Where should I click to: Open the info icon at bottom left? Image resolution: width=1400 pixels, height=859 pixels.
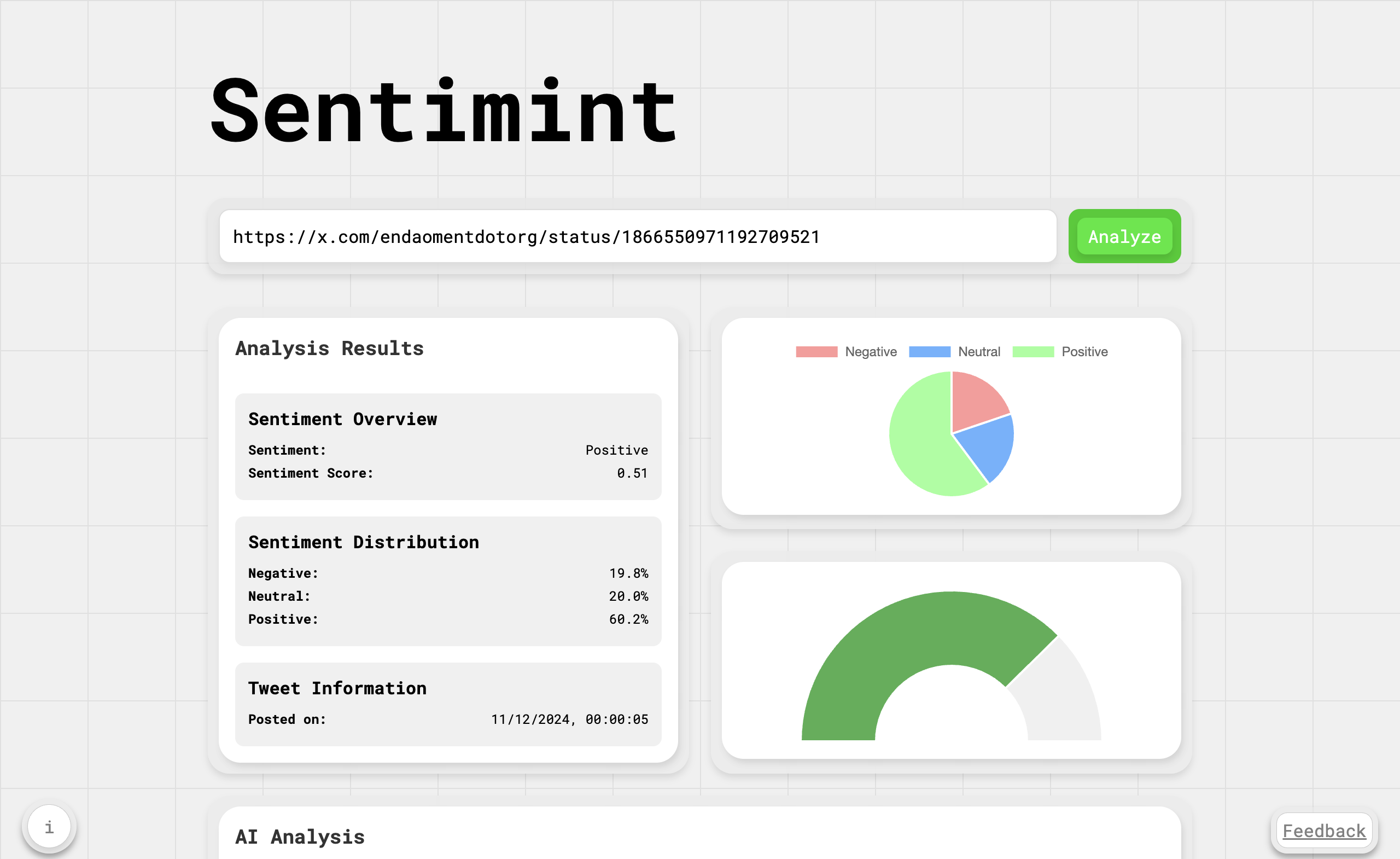pyautogui.click(x=49, y=826)
